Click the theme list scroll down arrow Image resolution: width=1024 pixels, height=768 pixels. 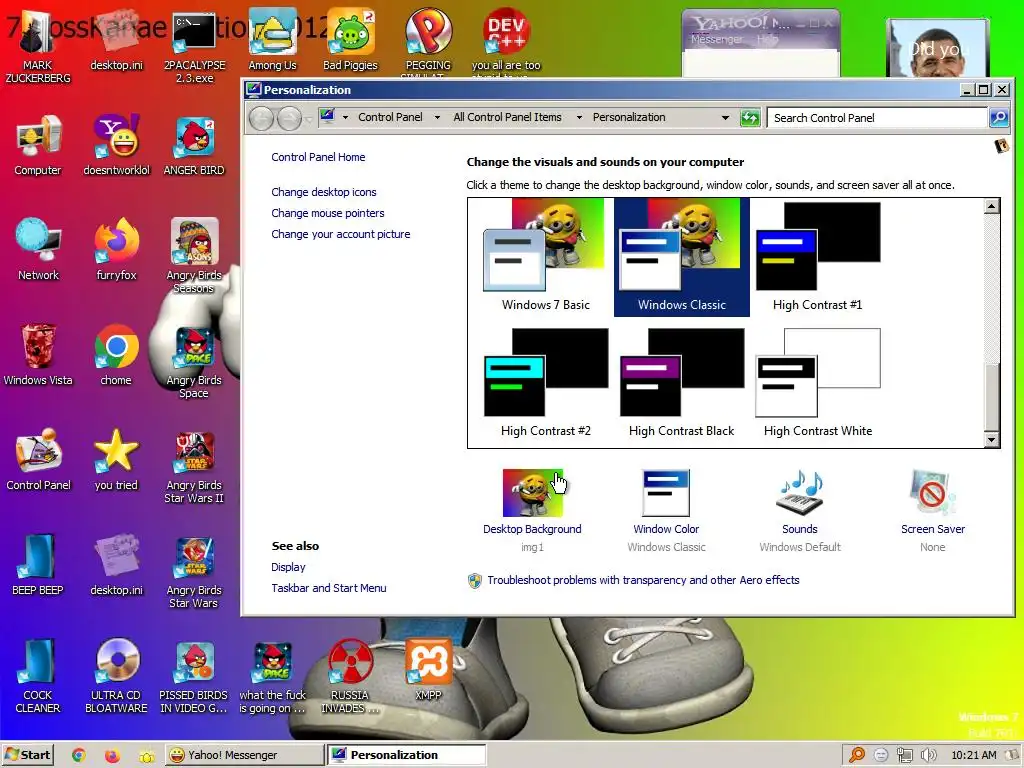point(991,440)
